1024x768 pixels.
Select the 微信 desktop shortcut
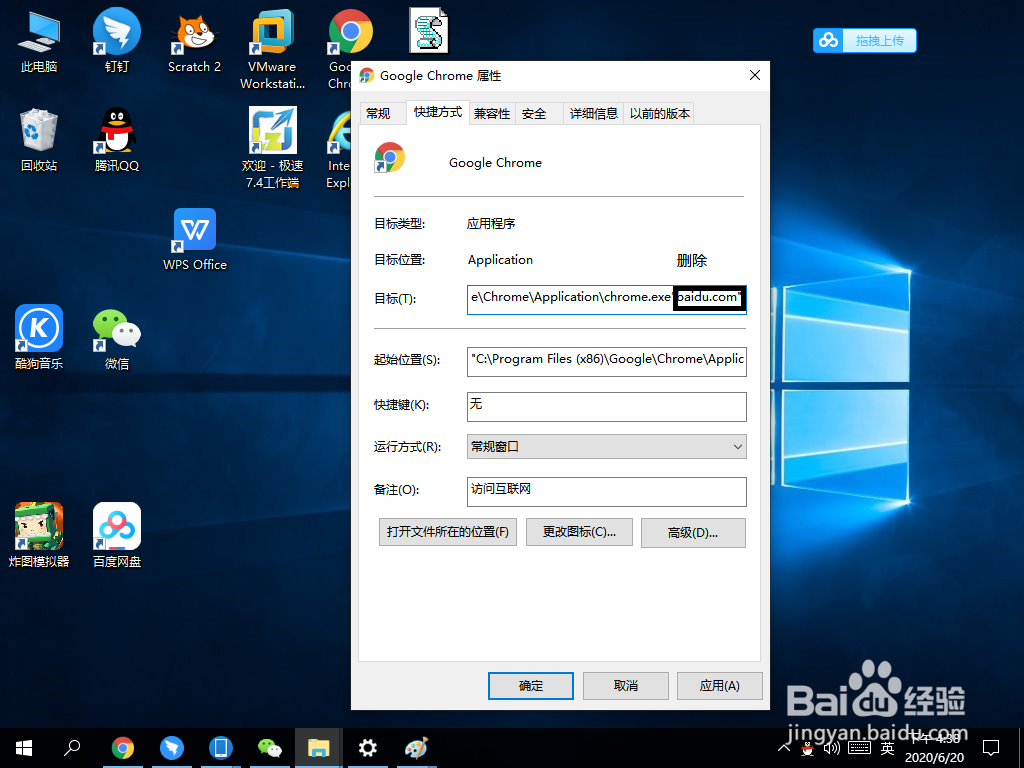[x=117, y=338]
